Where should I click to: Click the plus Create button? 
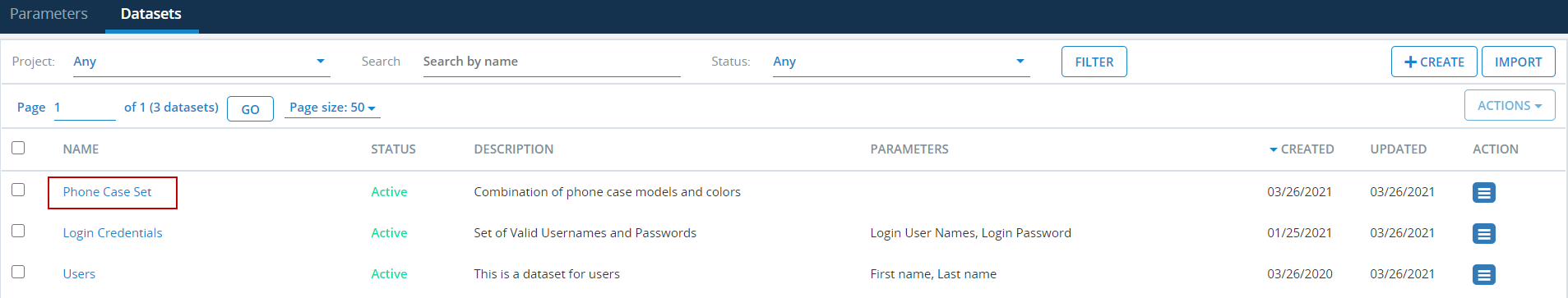click(1434, 62)
